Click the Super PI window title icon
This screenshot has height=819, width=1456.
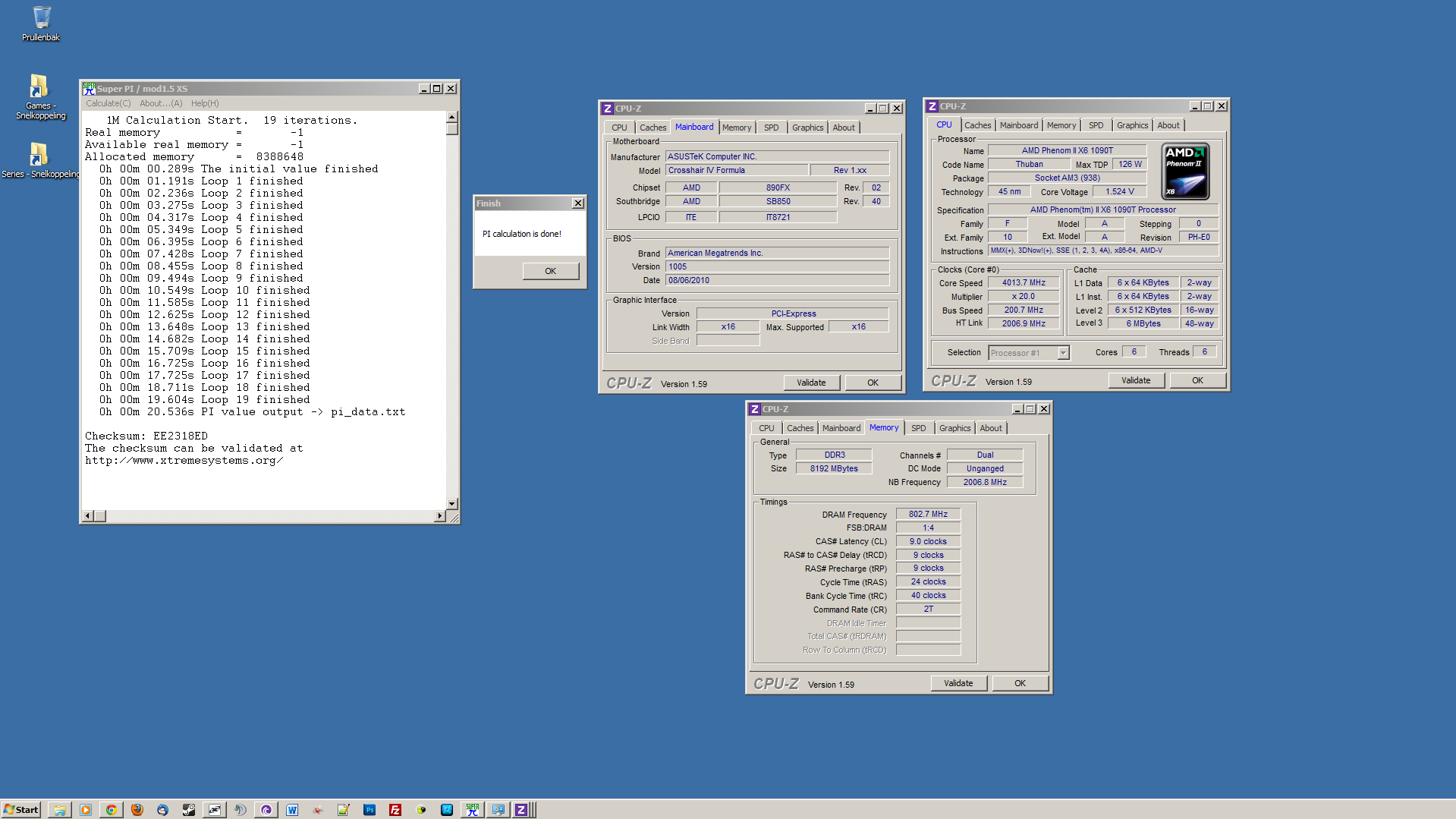pos(89,89)
